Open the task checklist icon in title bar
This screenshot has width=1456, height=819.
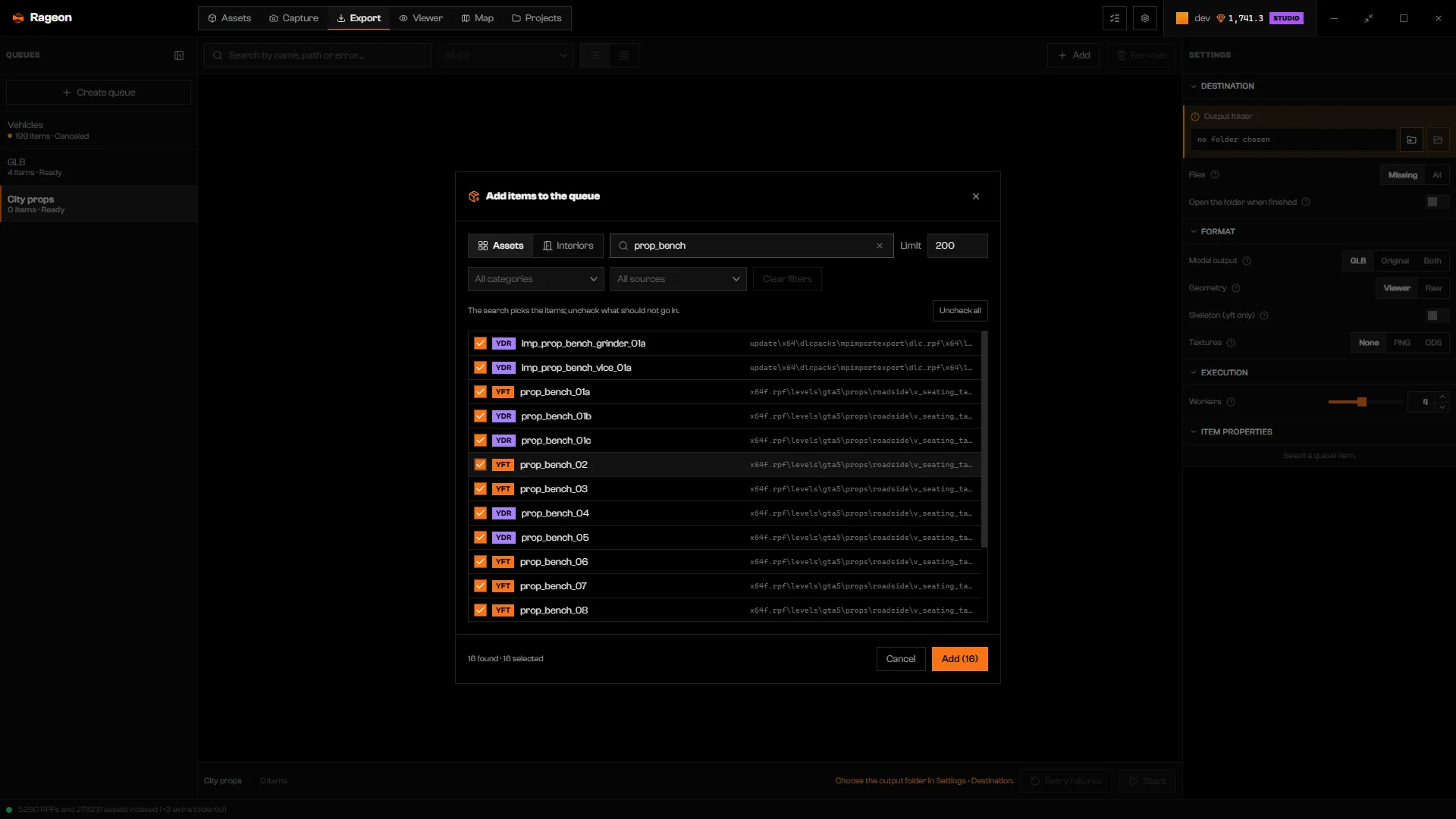point(1115,18)
